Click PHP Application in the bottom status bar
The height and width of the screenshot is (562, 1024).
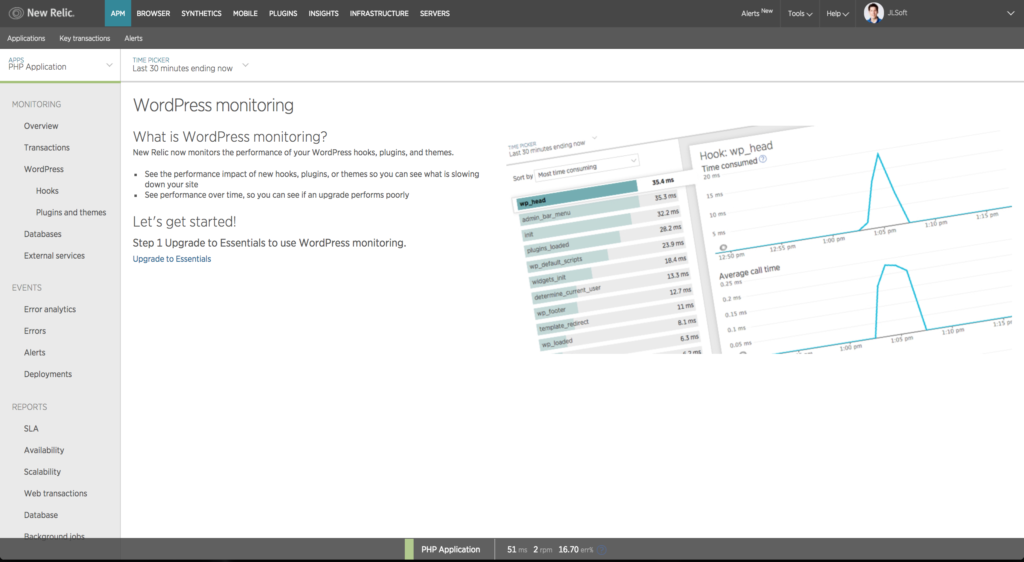[x=451, y=550]
